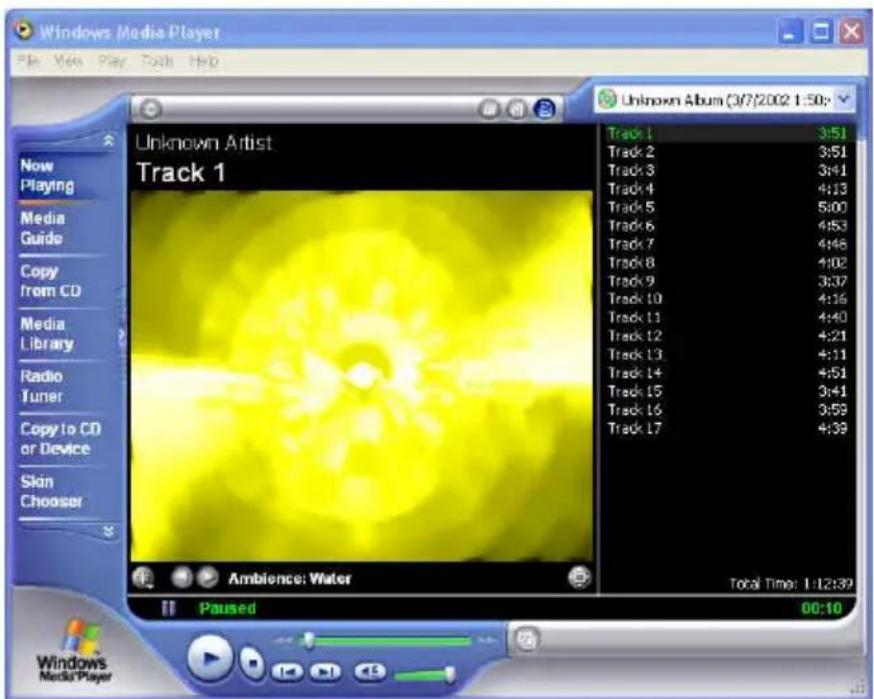
Task: Click the Total Time 1:12:39 label
Action: pyautogui.click(x=791, y=584)
